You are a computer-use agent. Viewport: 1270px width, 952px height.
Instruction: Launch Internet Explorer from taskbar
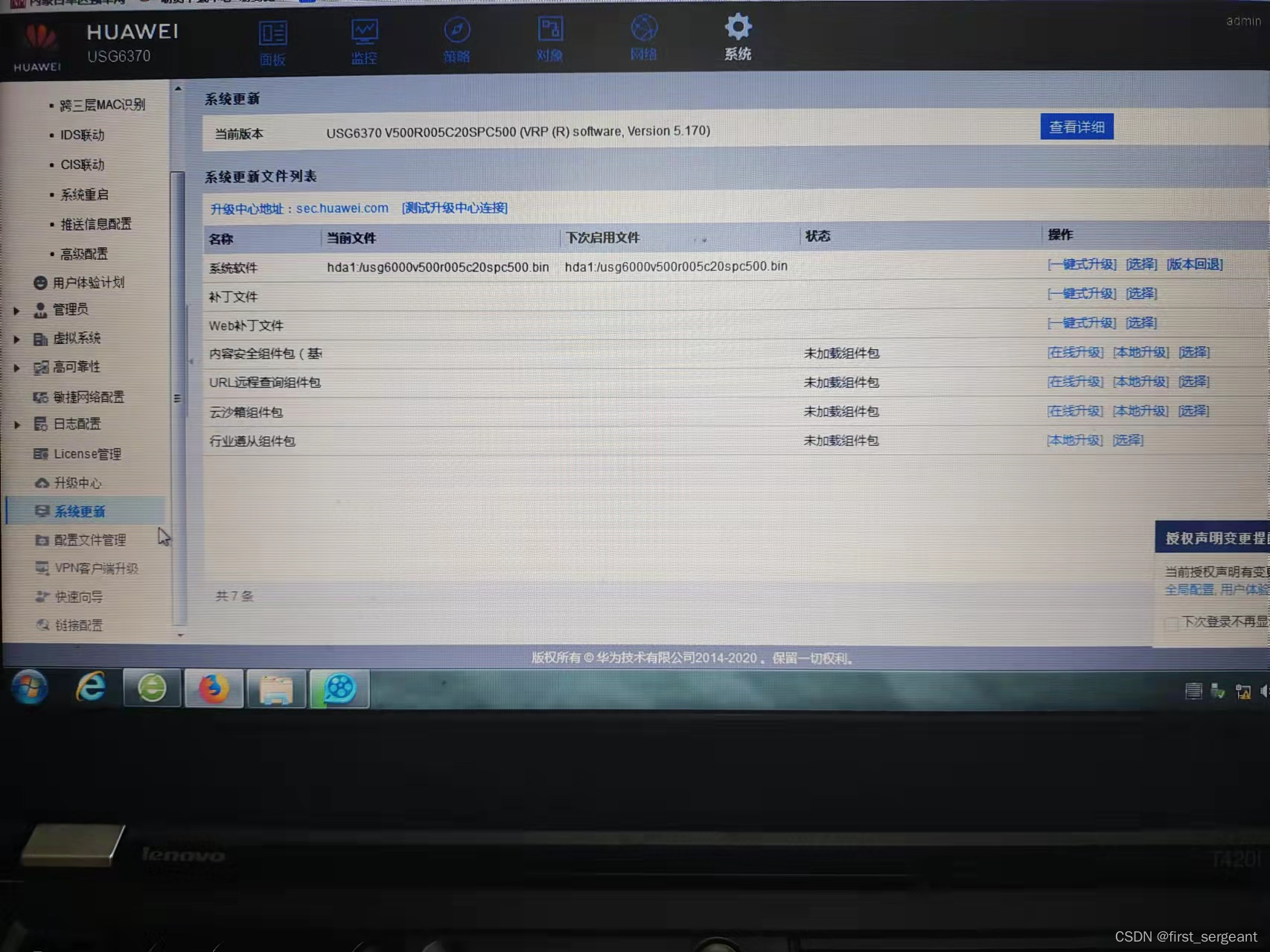point(91,687)
